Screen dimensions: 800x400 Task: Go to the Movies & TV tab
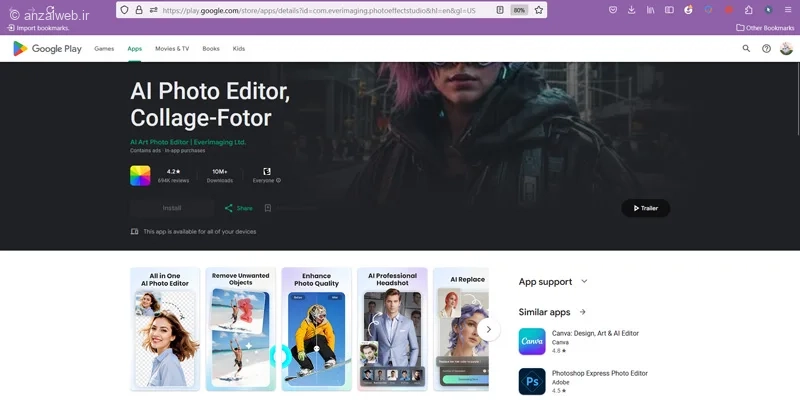coord(172,48)
